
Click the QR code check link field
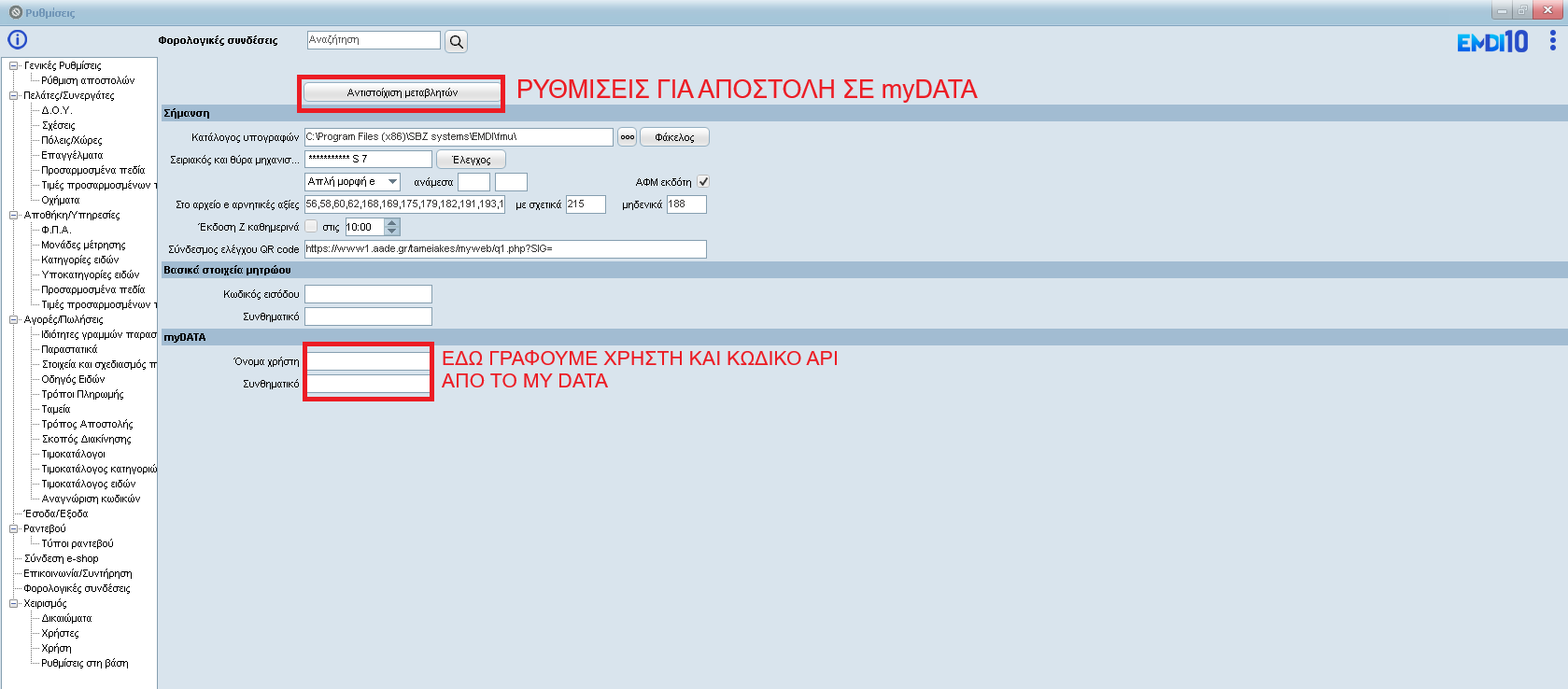pos(505,249)
